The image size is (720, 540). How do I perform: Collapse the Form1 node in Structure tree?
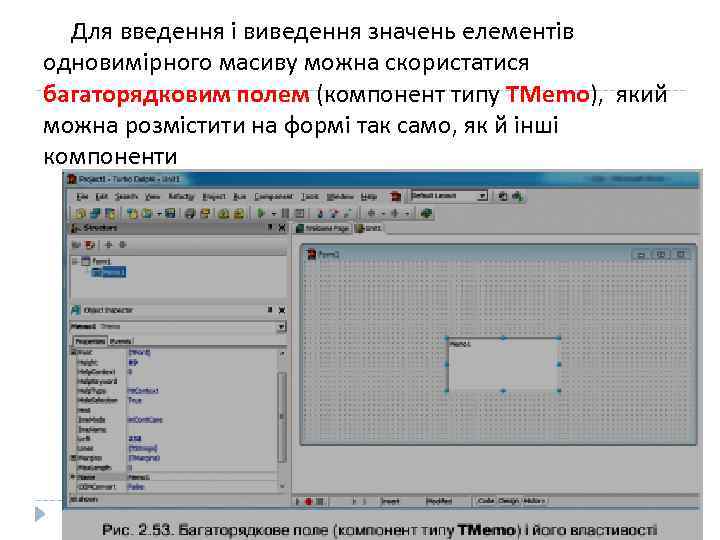(x=75, y=261)
